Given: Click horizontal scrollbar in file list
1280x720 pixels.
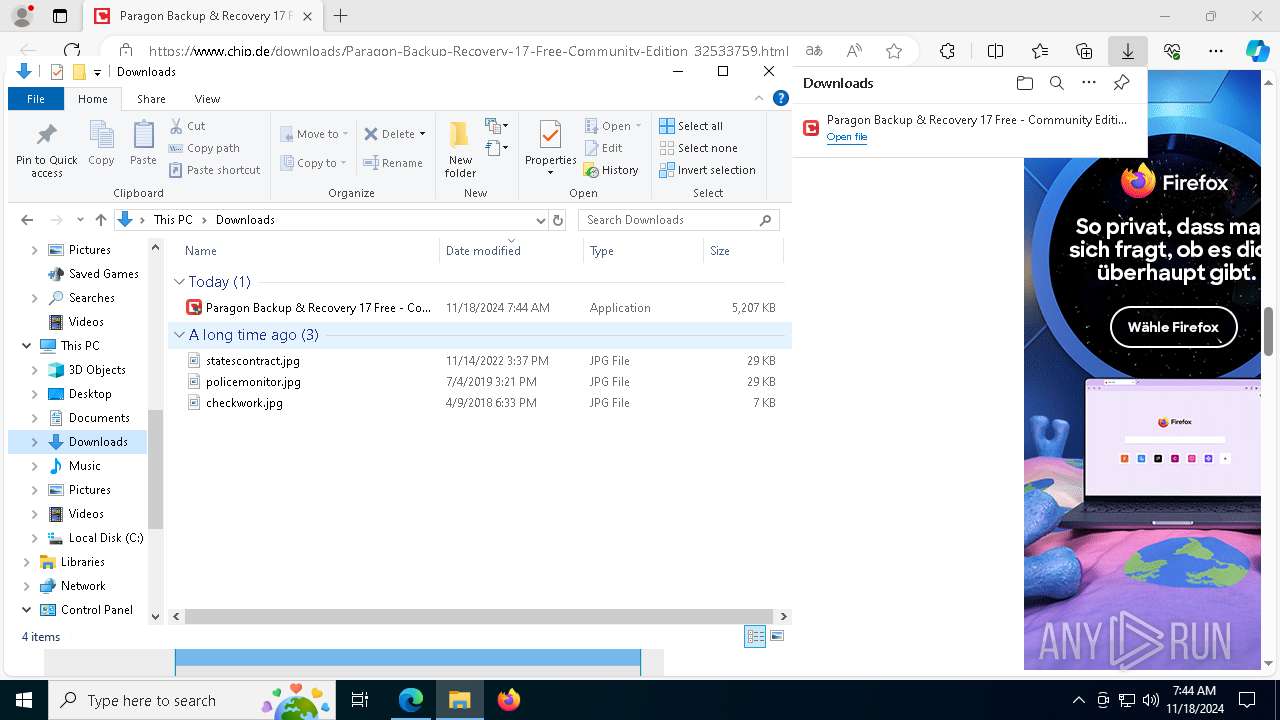Looking at the screenshot, I should 479,617.
